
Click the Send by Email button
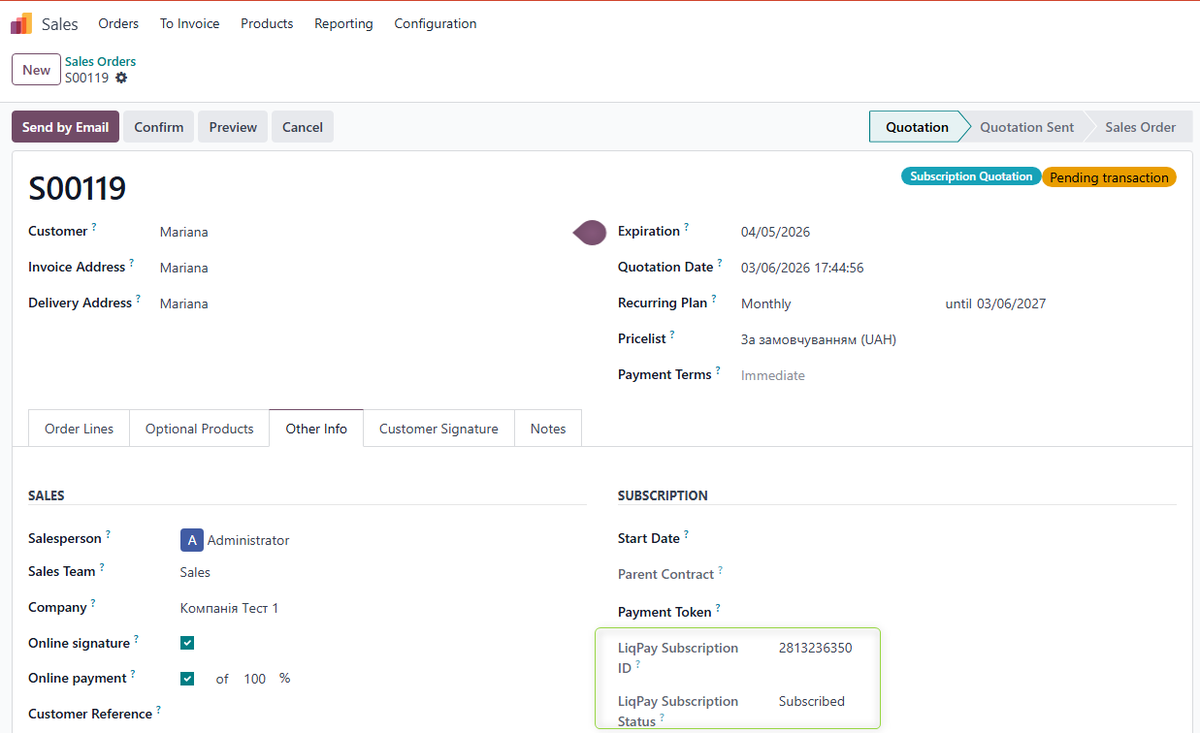click(x=65, y=127)
